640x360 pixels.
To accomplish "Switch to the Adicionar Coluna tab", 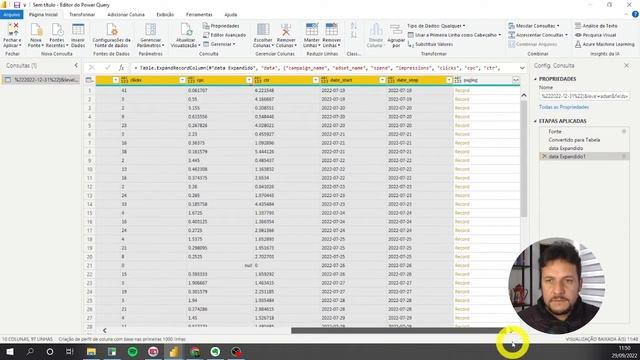I will [x=126, y=15].
